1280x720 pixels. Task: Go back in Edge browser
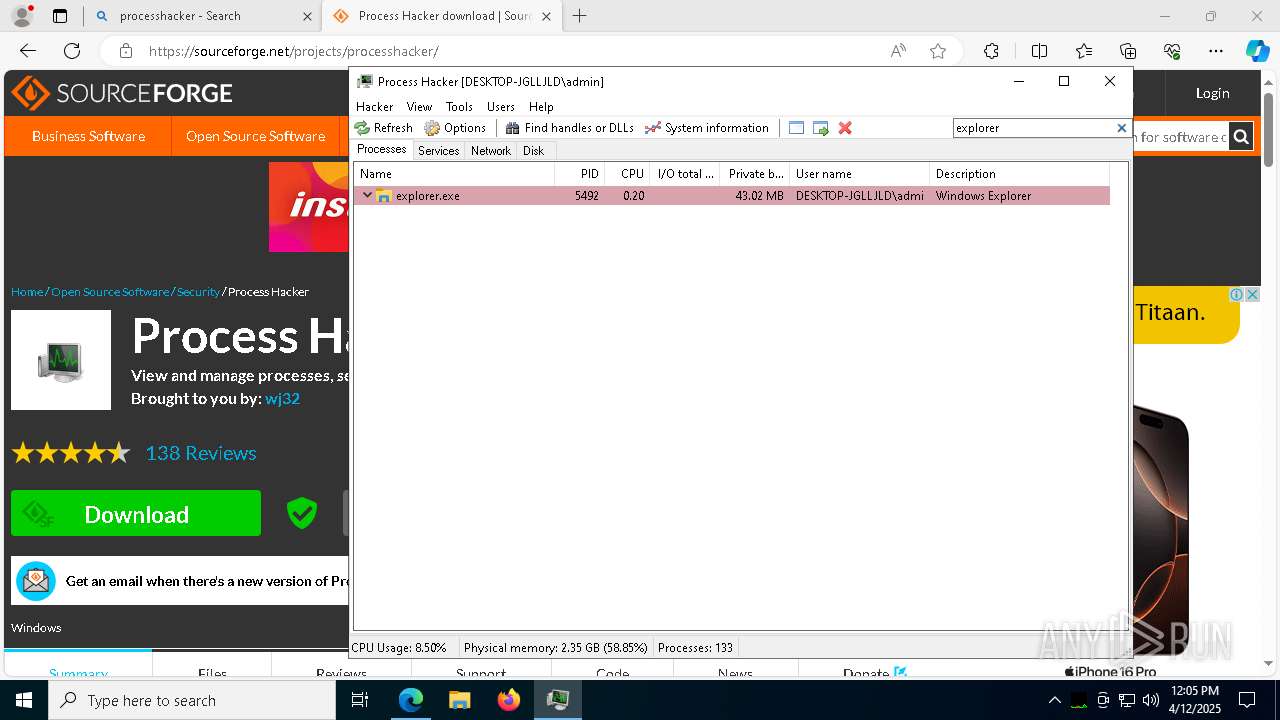click(28, 51)
